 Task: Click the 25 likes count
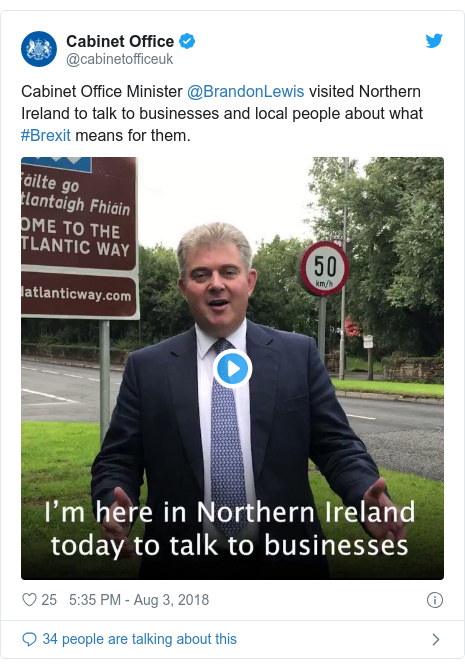[49, 600]
